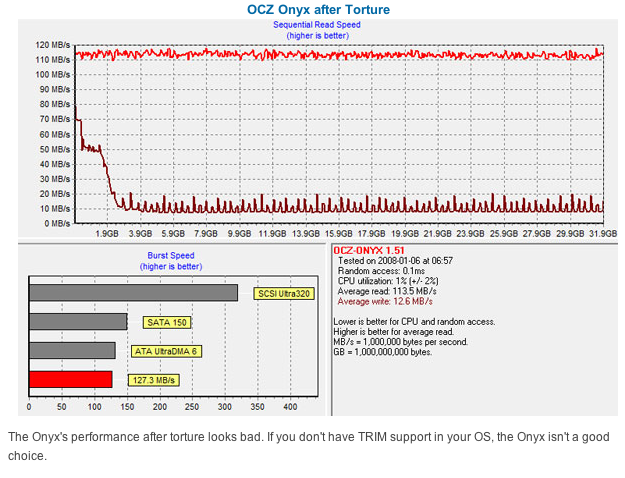
Task: Click the '127.3 MB/s' yellow label
Action: coord(153,380)
